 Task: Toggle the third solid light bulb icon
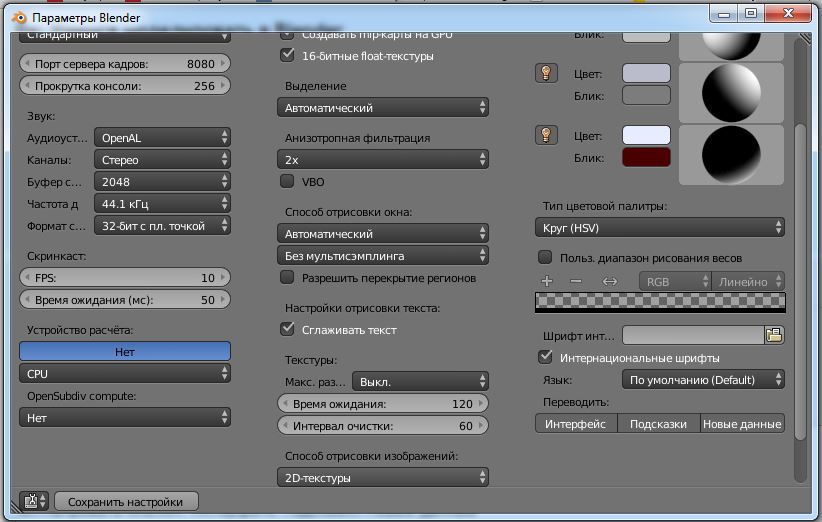(547, 134)
